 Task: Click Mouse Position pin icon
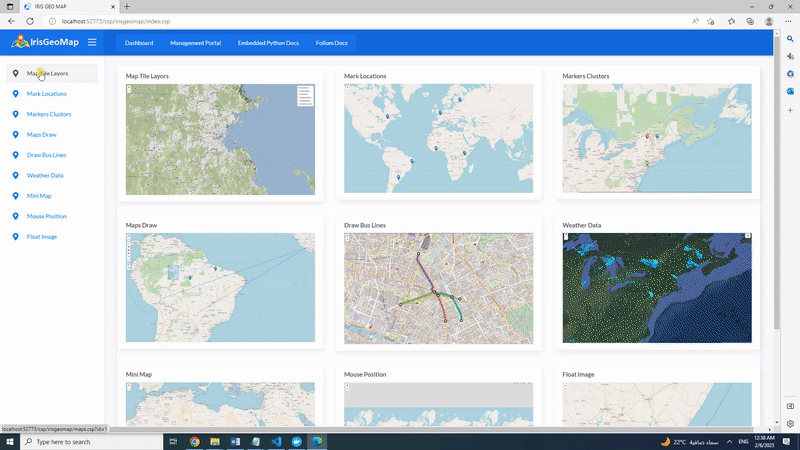tap(15, 216)
